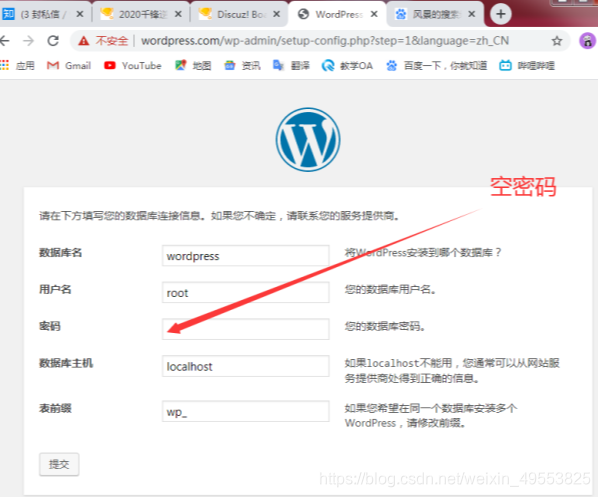600x497 pixels.
Task: Select the WordPress tab
Action: click(337, 14)
